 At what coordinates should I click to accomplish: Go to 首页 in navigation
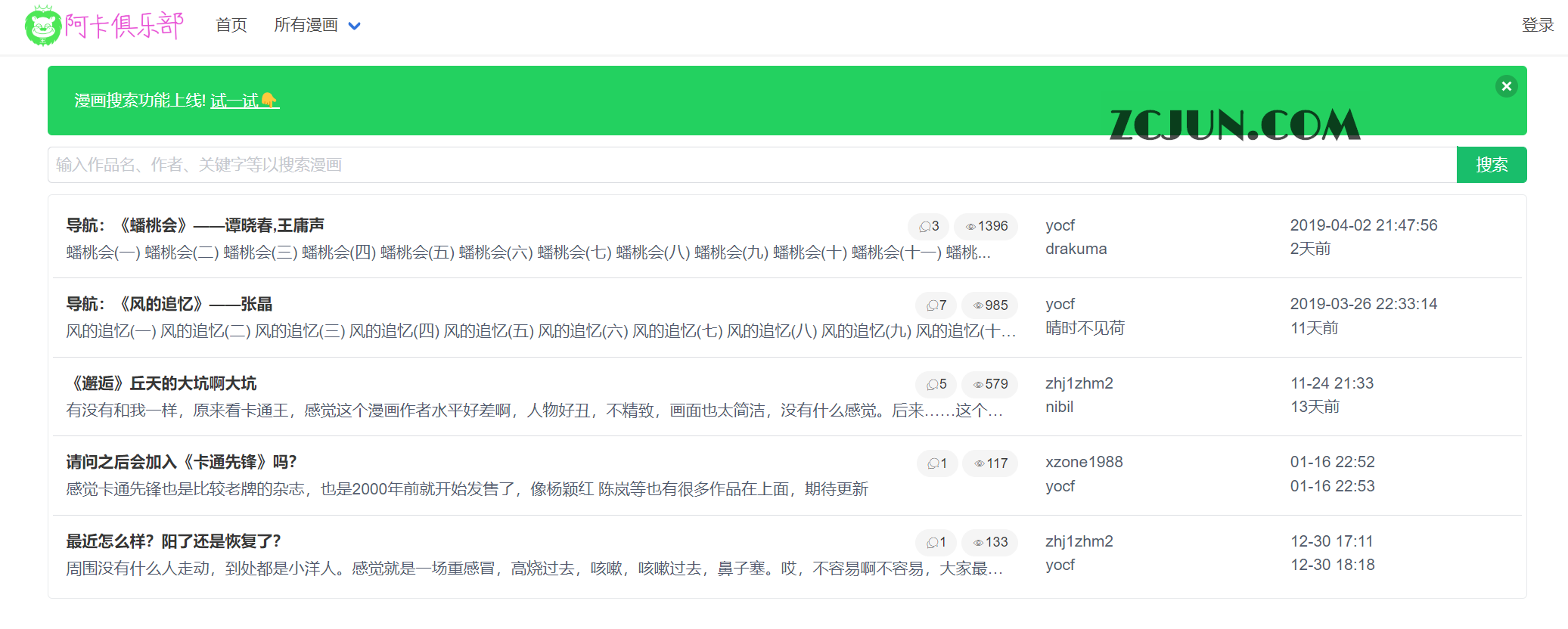point(231,26)
